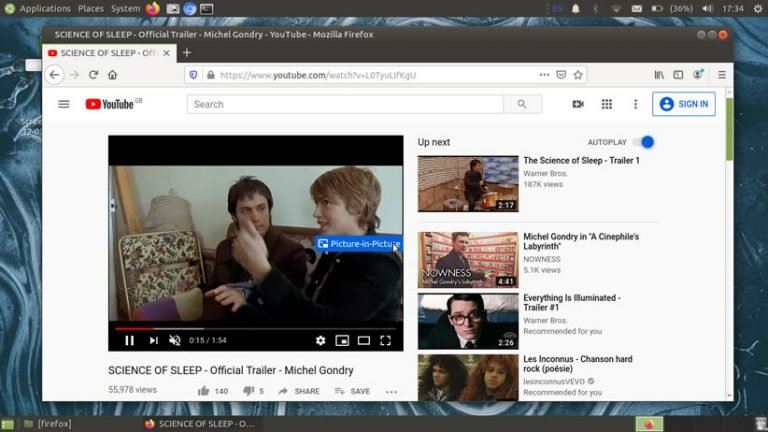This screenshot has width=768, height=432.
Task: Open a new Firefox tab
Action: click(x=187, y=53)
